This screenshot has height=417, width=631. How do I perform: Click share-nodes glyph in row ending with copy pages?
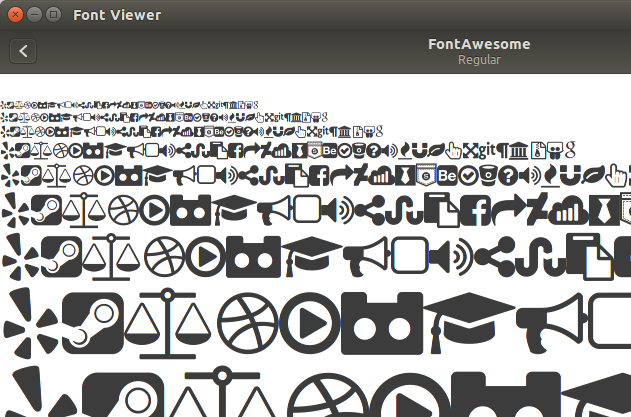click(495, 256)
